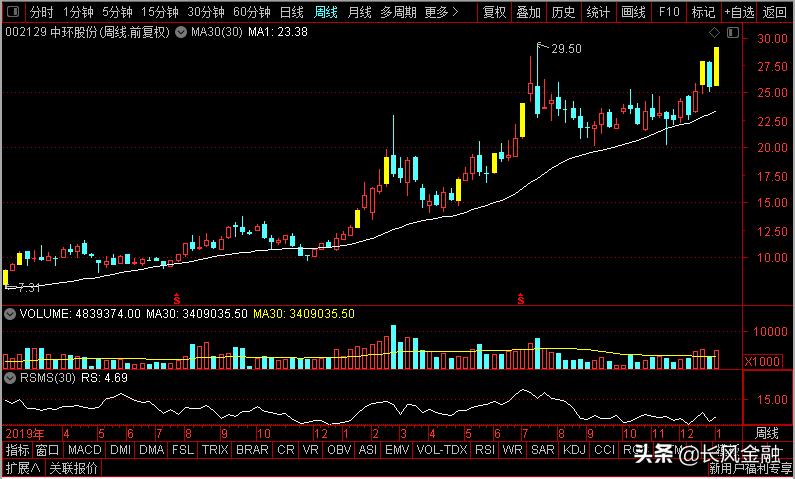This screenshot has height=479, width=795.
Task: Click the red S marker near month 7
Action: (x=521, y=299)
